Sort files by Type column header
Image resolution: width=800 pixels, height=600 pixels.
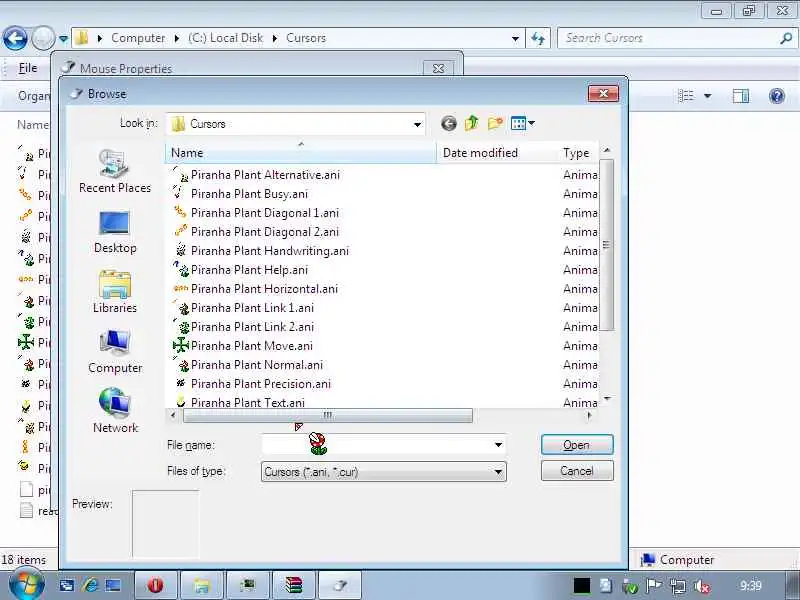(579, 153)
